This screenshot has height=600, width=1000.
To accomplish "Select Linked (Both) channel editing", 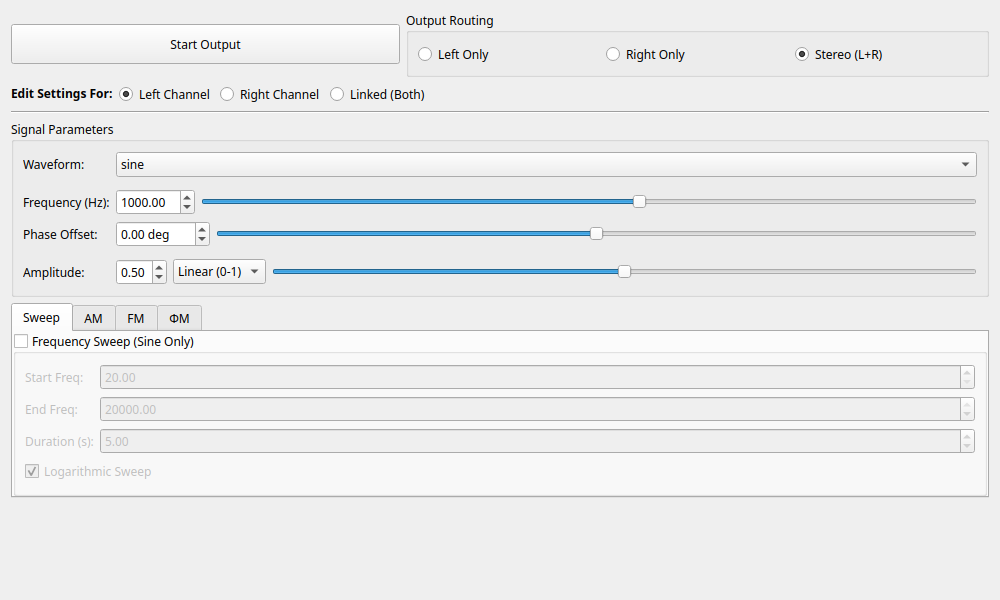I will tap(338, 95).
